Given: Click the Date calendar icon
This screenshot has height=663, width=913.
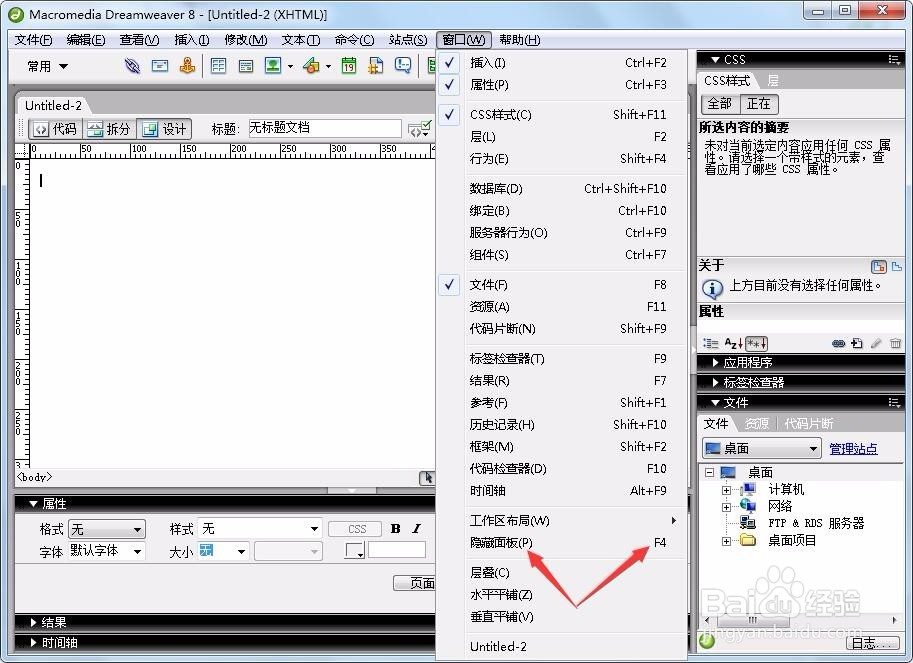Looking at the screenshot, I should click(x=349, y=66).
